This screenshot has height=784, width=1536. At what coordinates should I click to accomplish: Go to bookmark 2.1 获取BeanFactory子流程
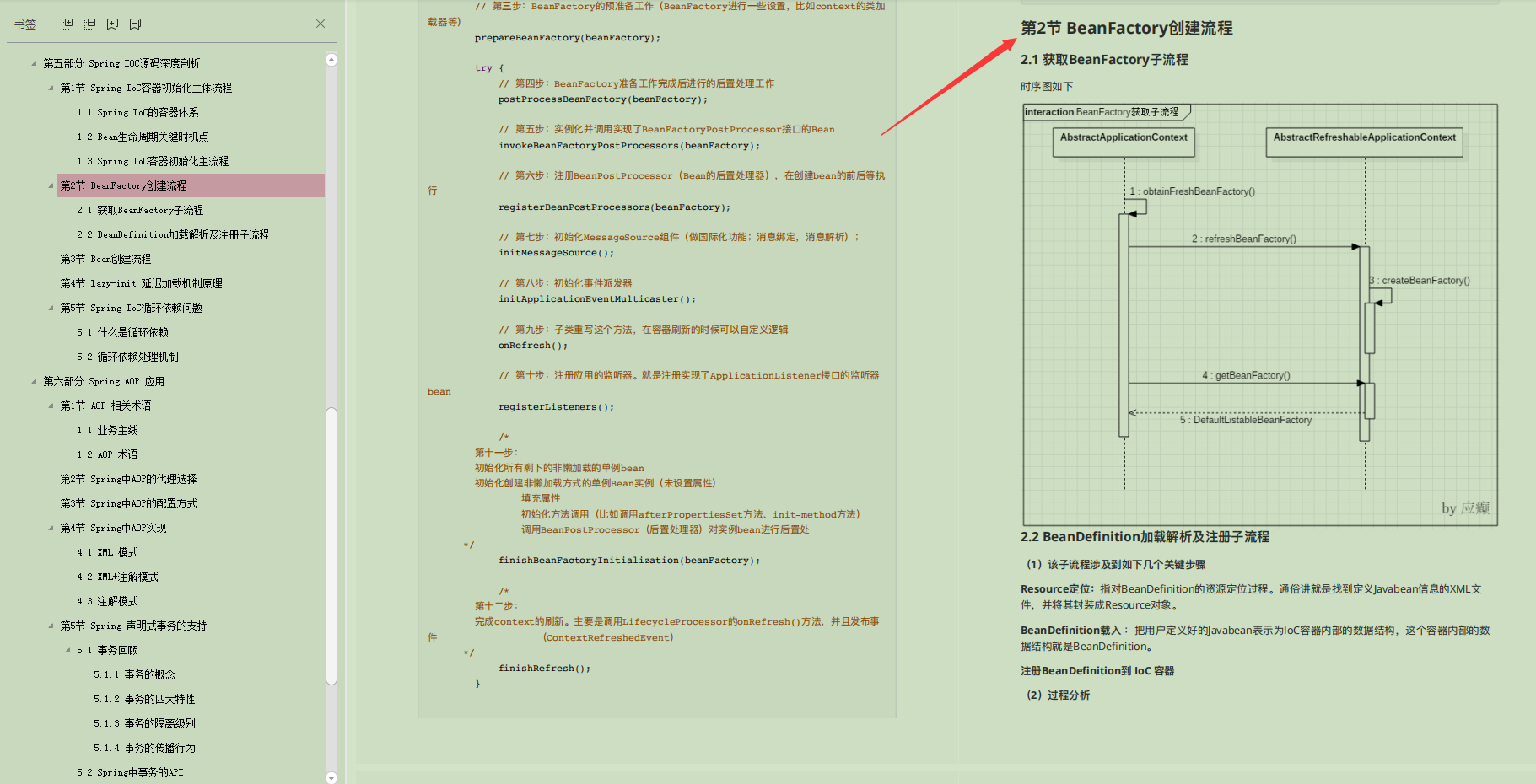point(139,210)
